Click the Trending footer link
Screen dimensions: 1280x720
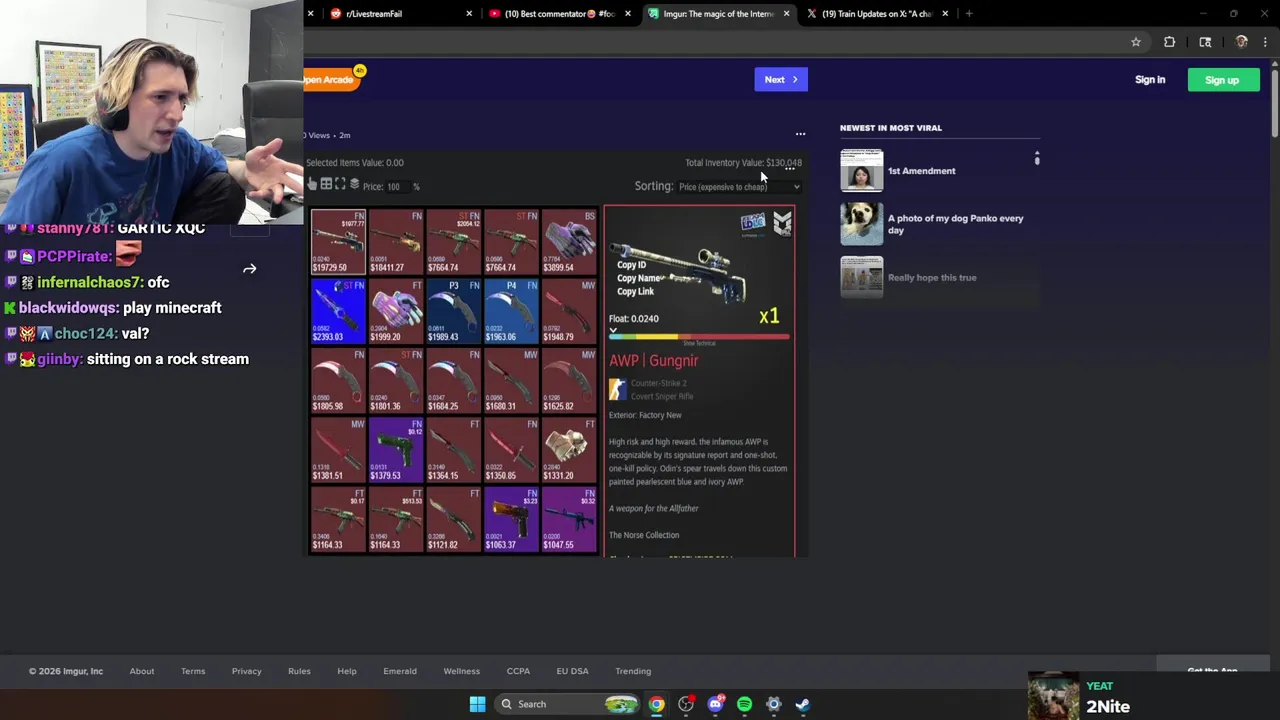pos(633,671)
